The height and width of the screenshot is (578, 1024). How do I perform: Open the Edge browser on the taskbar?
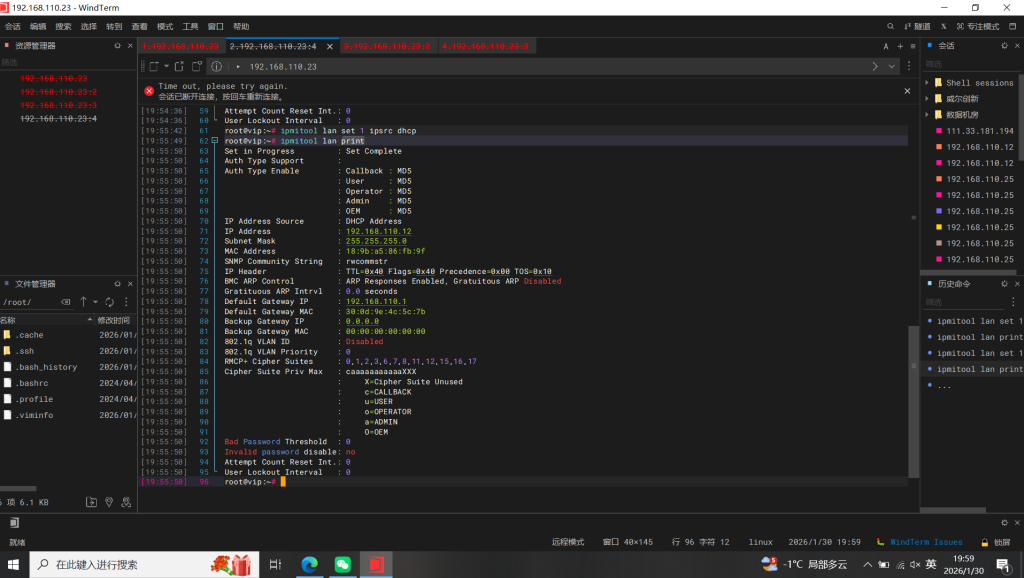pos(309,564)
